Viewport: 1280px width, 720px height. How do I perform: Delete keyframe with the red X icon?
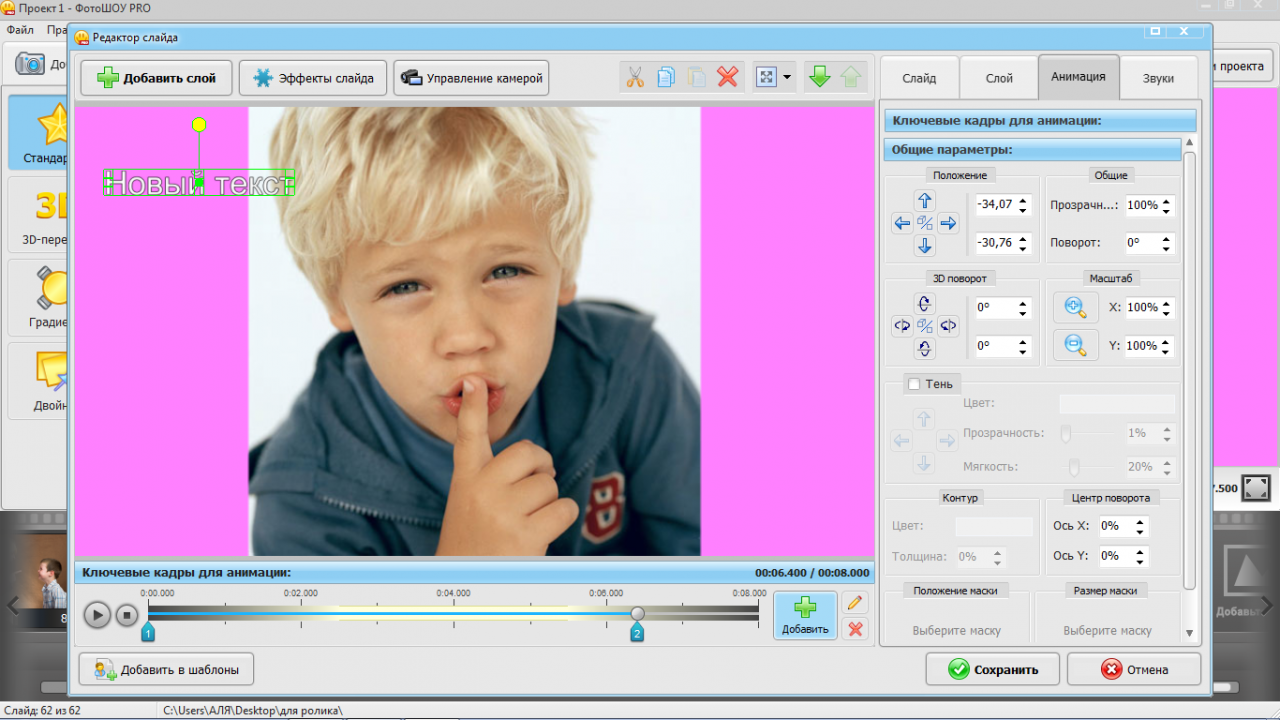tap(855, 628)
